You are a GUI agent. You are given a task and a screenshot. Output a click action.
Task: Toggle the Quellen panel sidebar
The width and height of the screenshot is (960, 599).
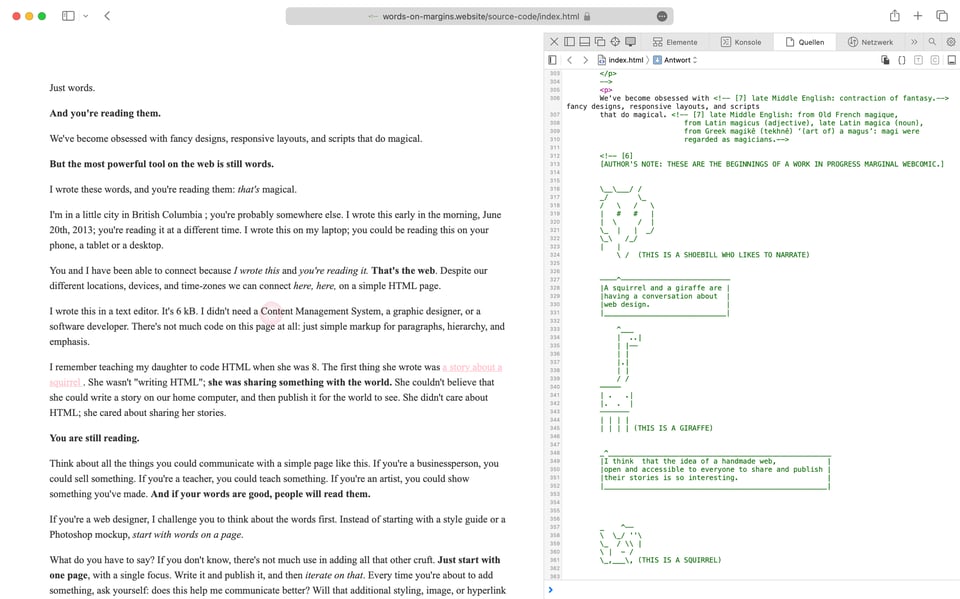(x=552, y=60)
